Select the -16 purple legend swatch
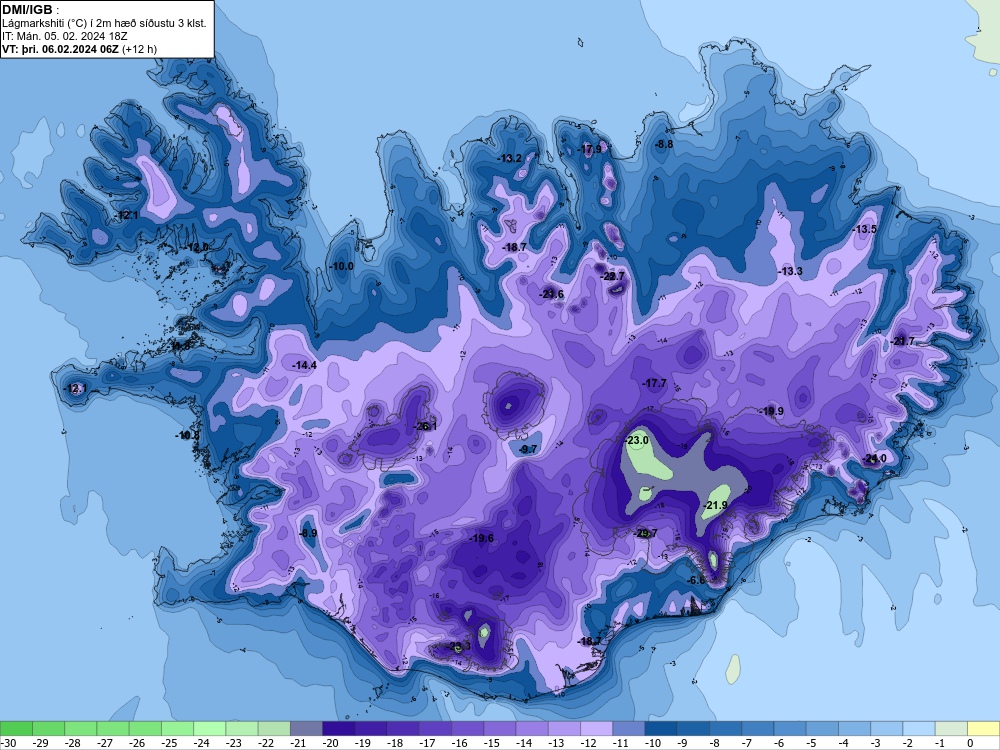The height and width of the screenshot is (750, 1000). (x=467, y=728)
